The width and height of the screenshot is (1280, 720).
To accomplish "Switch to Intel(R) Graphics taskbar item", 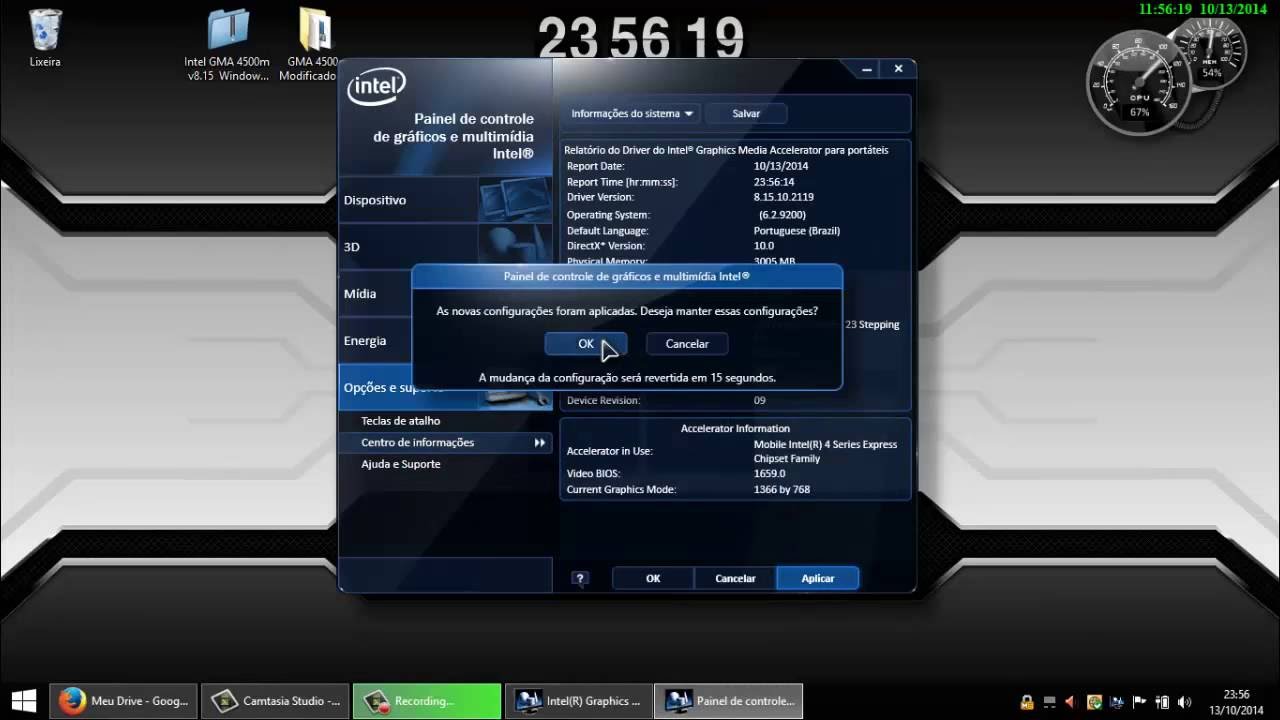I will (579, 701).
